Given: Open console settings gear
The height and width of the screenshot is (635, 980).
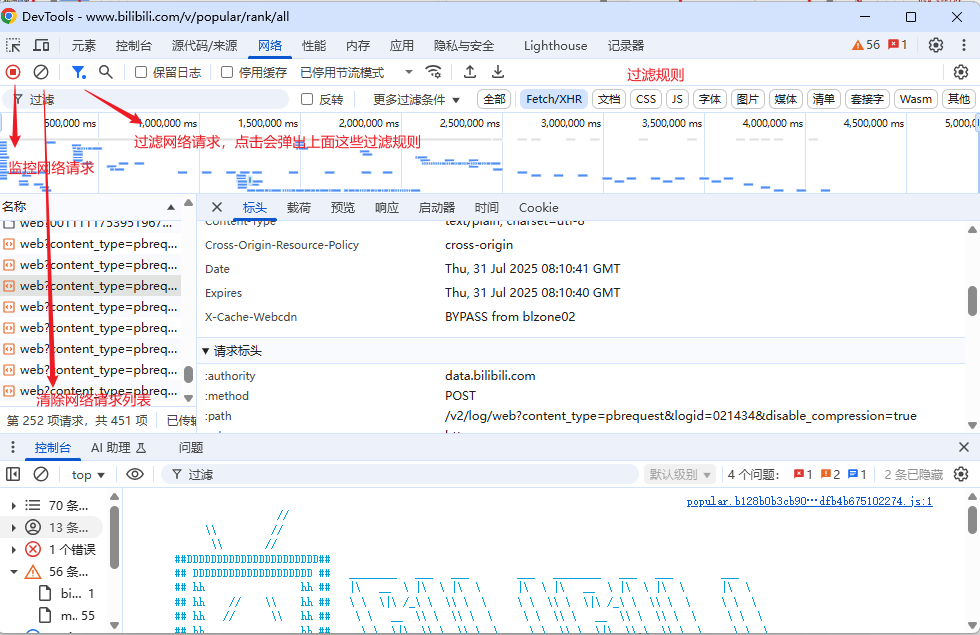Looking at the screenshot, I should (x=961, y=474).
